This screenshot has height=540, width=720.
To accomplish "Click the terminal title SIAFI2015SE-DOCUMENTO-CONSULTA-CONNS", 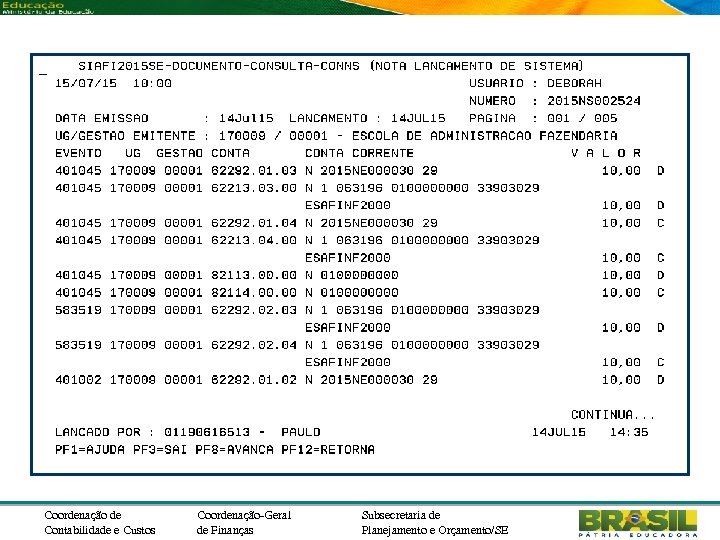I will [x=219, y=66].
